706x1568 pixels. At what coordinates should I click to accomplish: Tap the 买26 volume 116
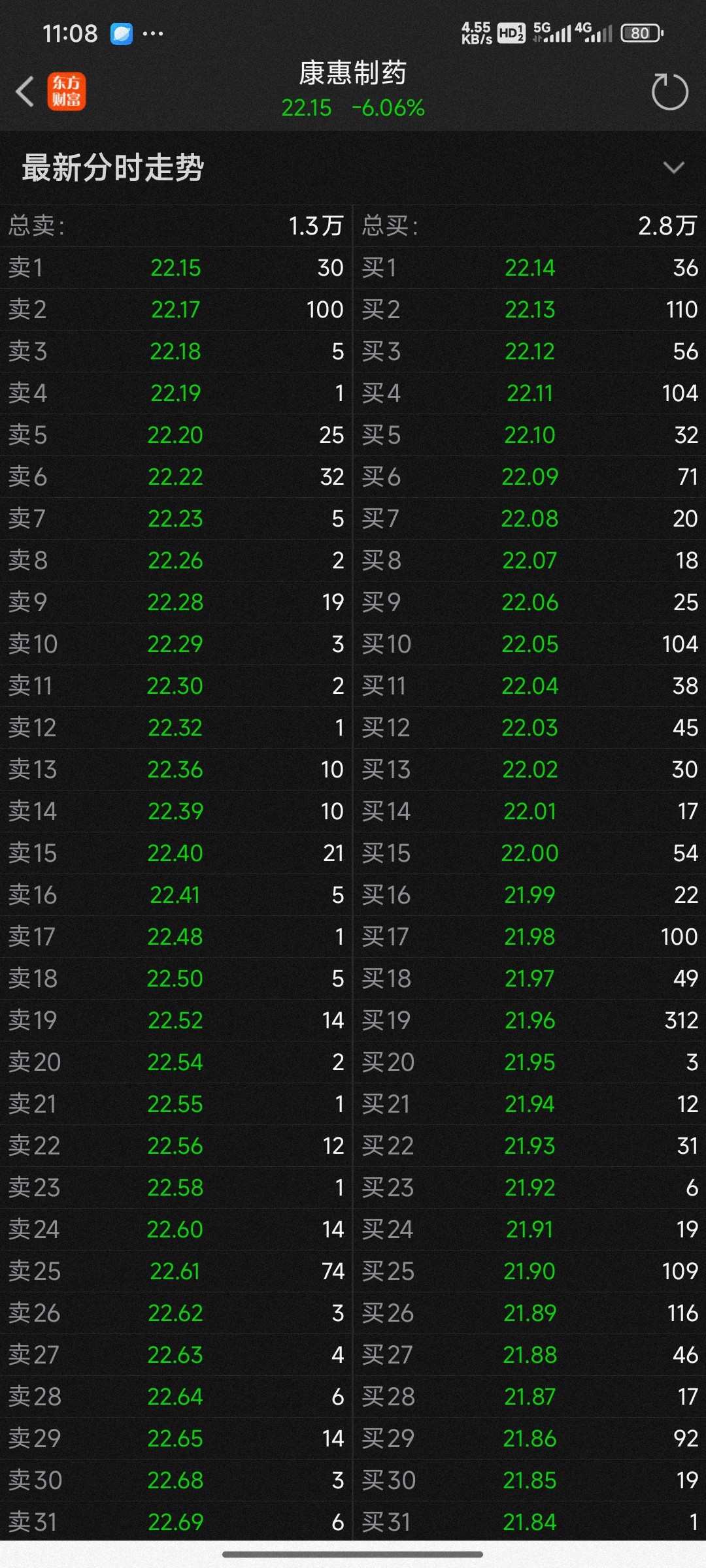tap(682, 1313)
